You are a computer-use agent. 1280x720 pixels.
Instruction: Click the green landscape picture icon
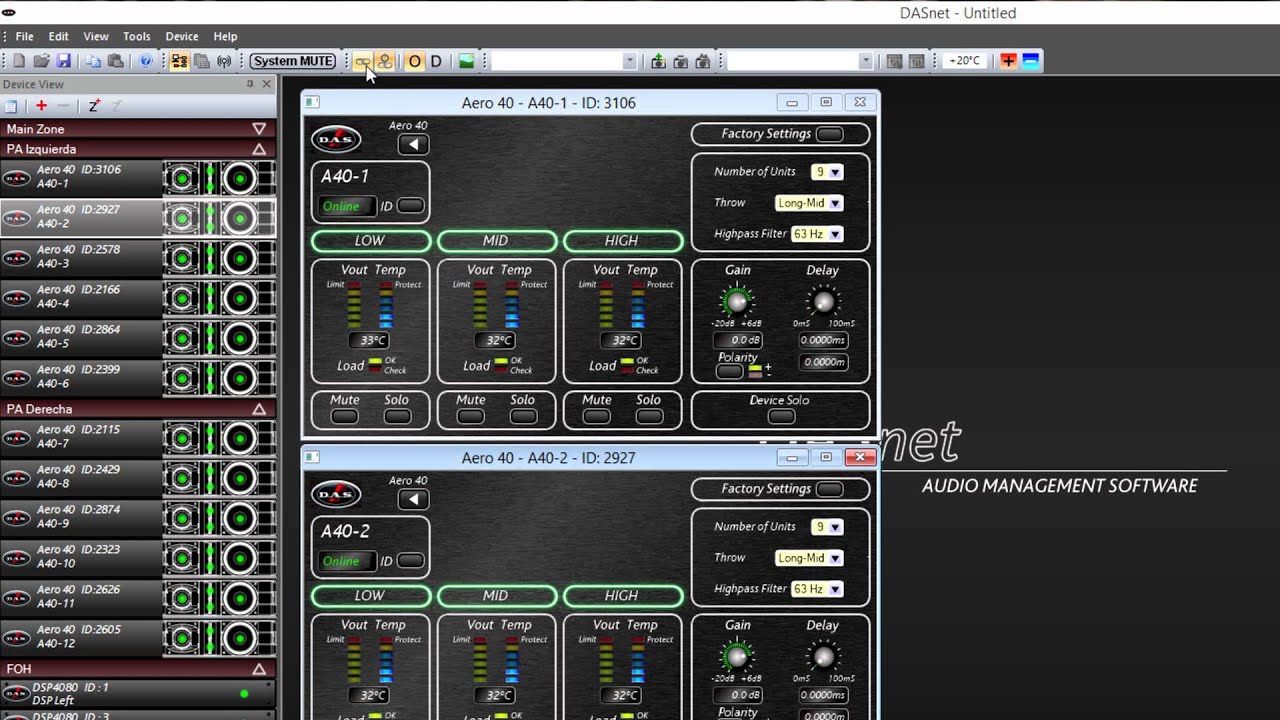[x=466, y=61]
